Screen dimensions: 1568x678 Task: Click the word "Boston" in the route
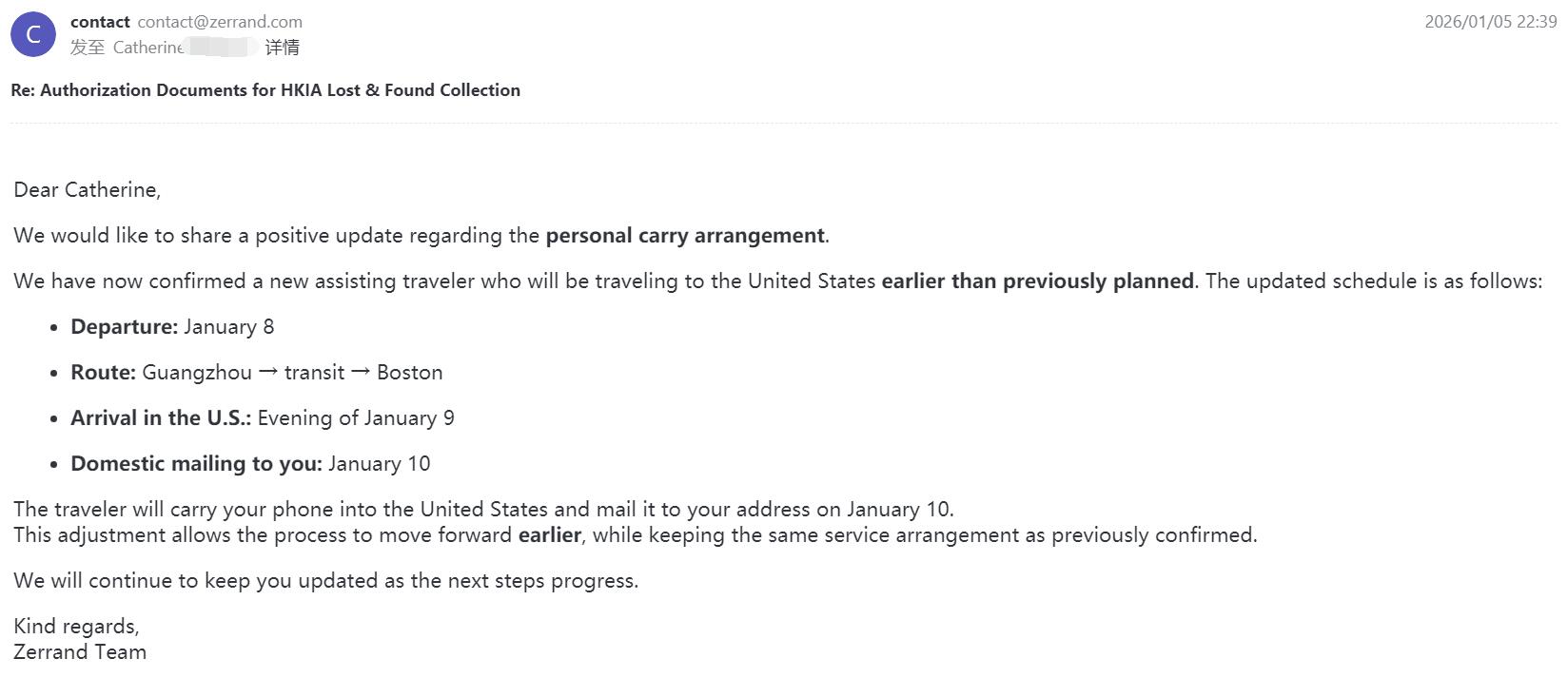(x=409, y=373)
